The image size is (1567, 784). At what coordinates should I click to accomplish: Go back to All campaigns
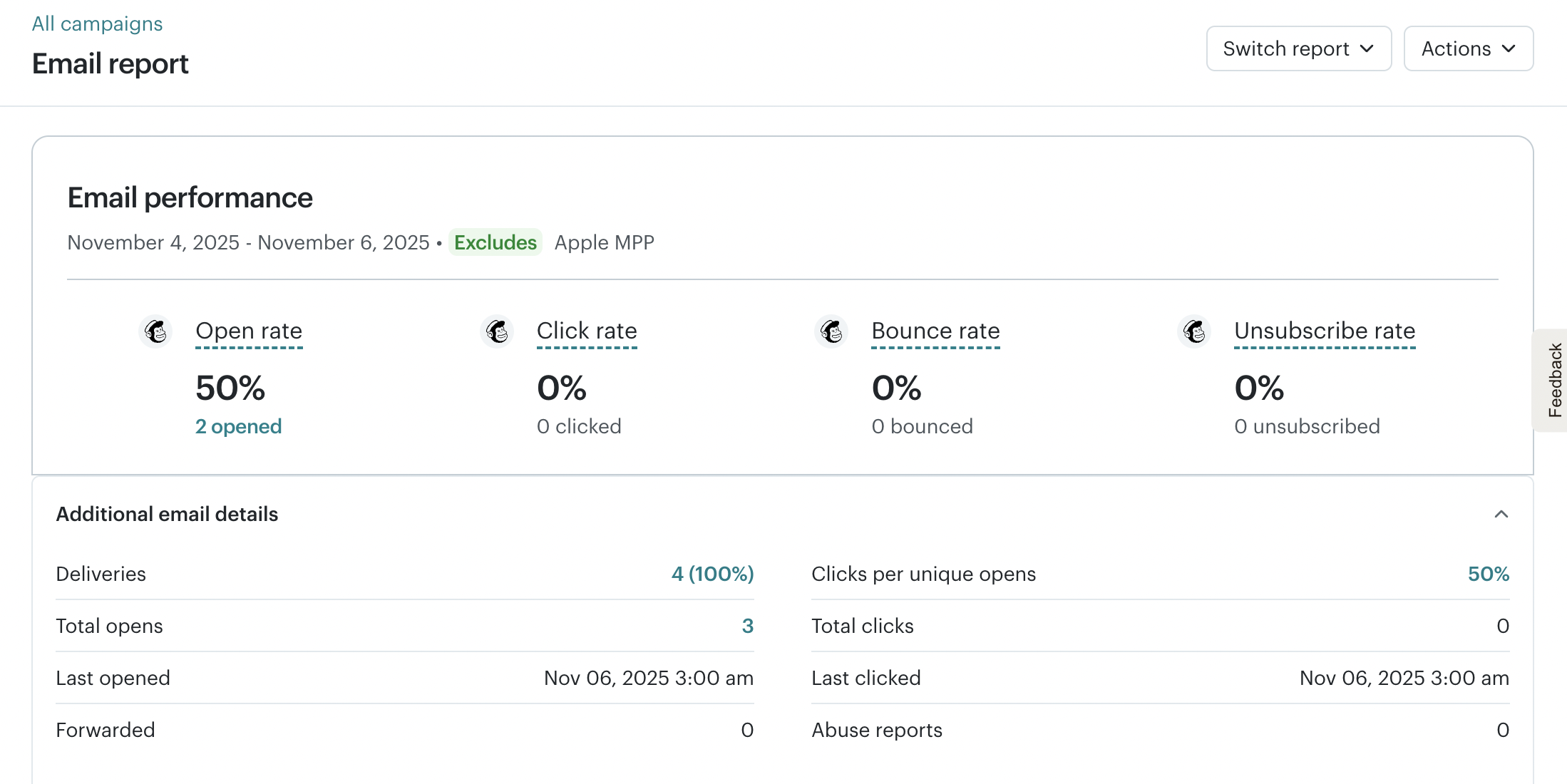click(97, 24)
